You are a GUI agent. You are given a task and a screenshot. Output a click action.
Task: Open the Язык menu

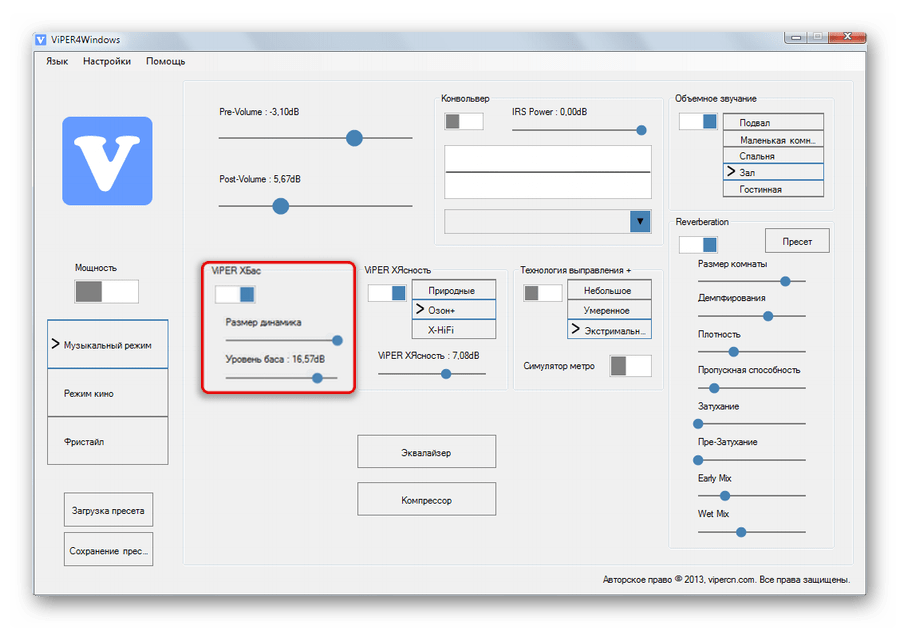[57, 61]
